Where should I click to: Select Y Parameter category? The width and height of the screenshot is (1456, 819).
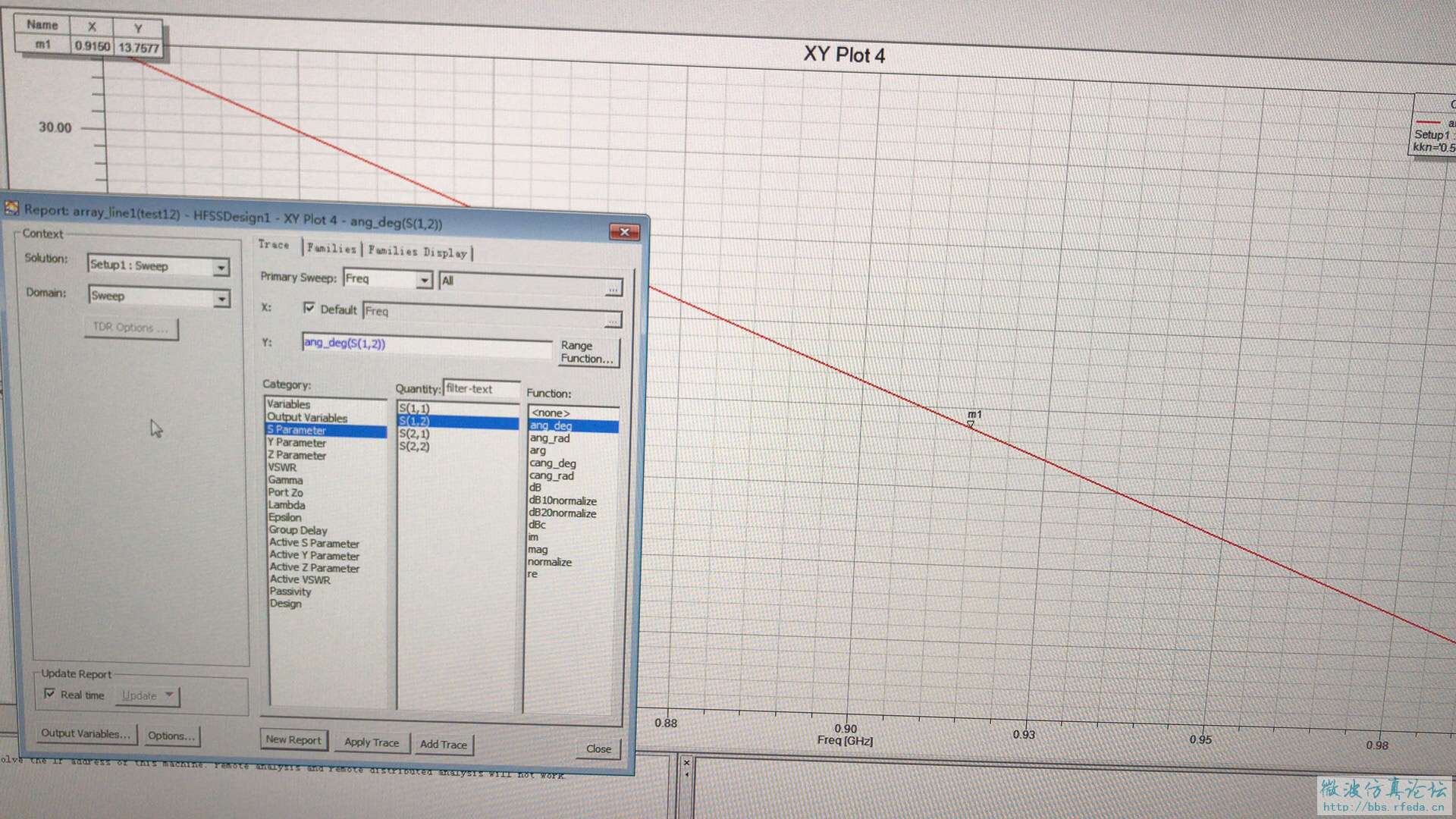(297, 443)
